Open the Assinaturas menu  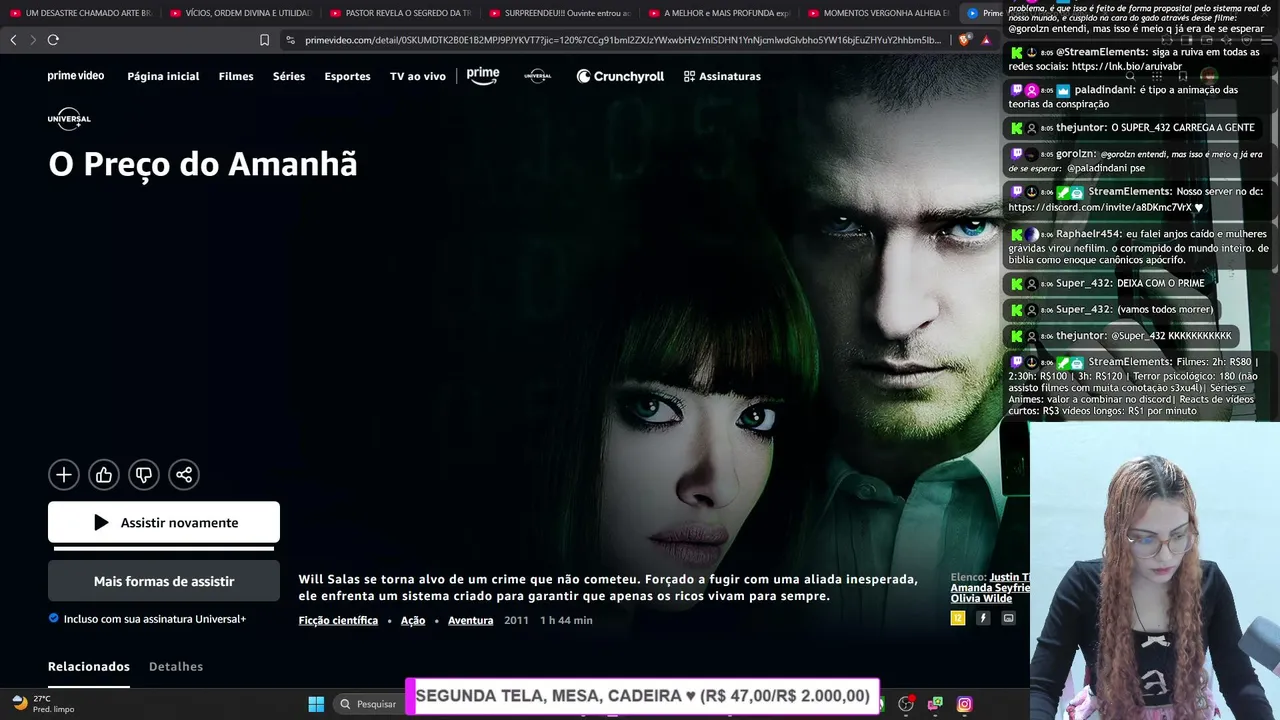(x=722, y=76)
